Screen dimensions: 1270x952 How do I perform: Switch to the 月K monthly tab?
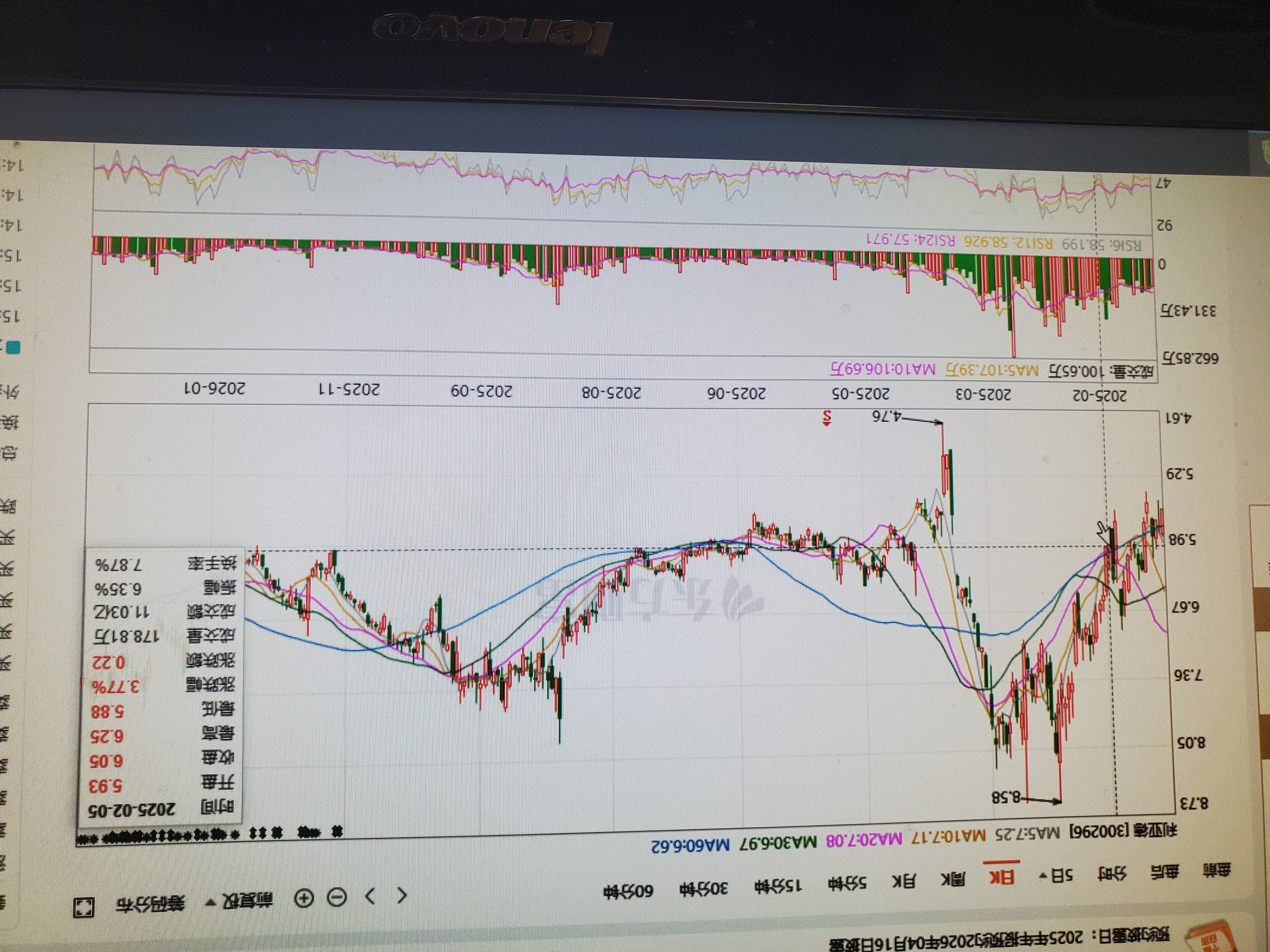tap(904, 881)
